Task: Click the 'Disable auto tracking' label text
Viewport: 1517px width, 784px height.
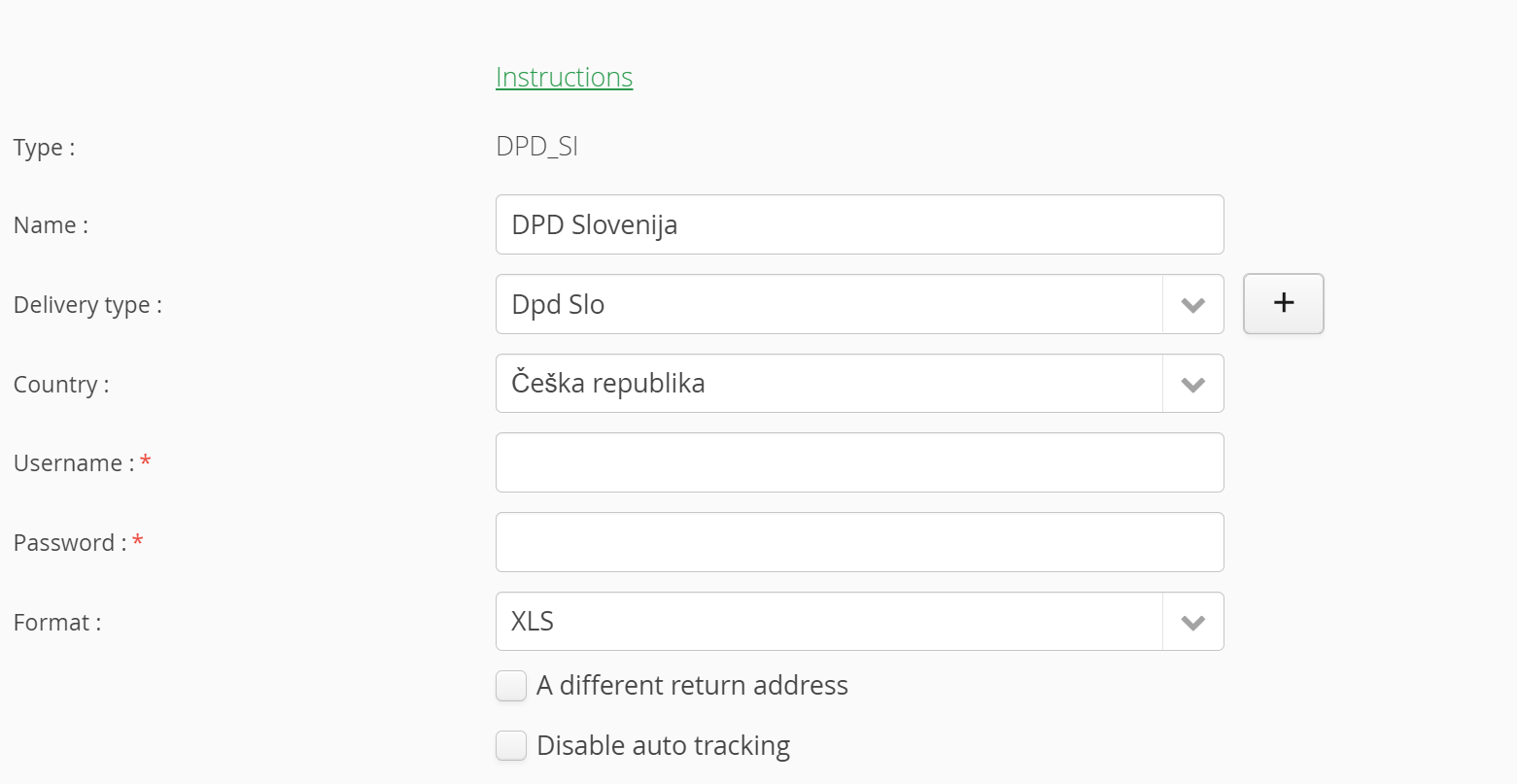Action: click(663, 746)
